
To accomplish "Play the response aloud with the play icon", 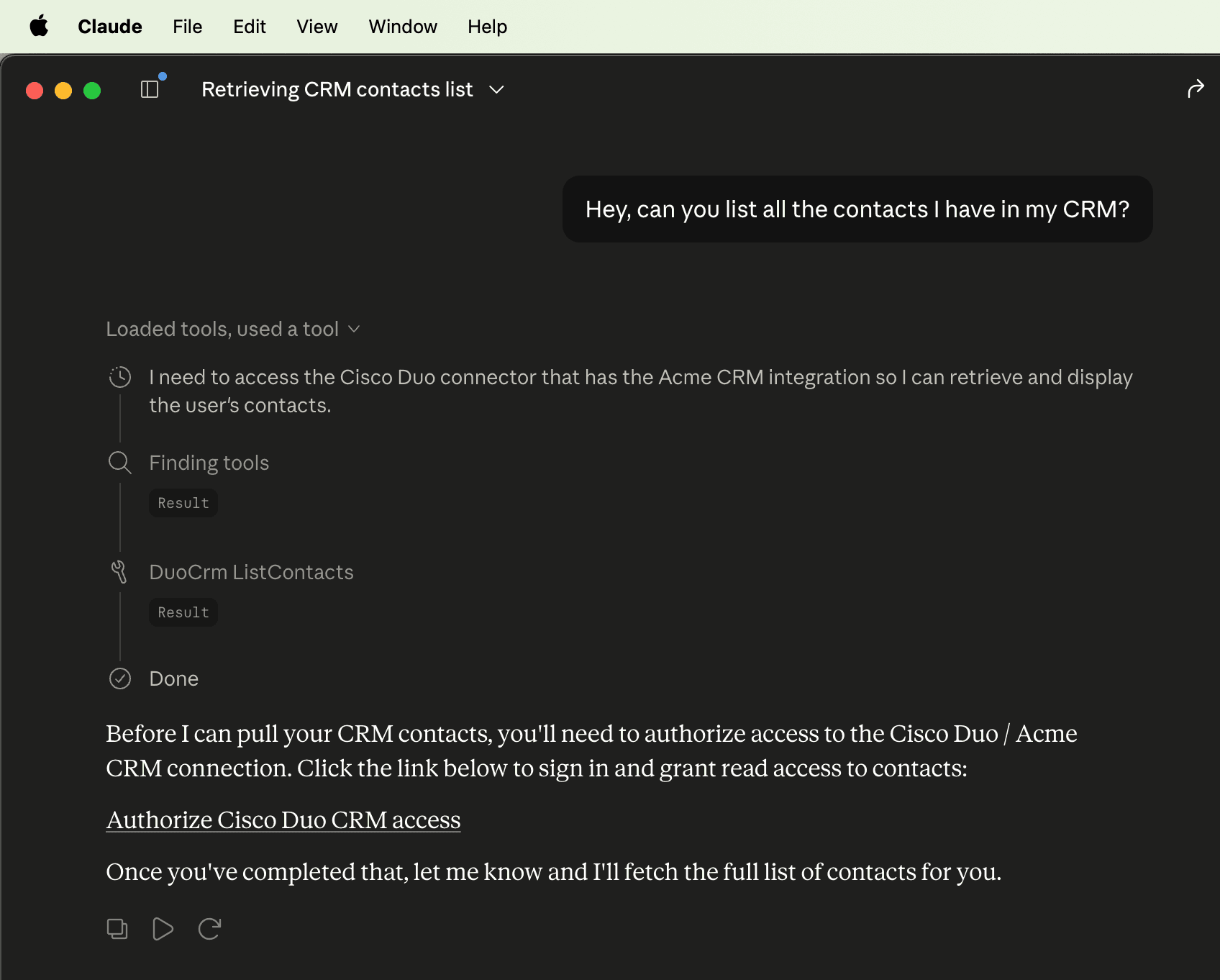I will 163,929.
